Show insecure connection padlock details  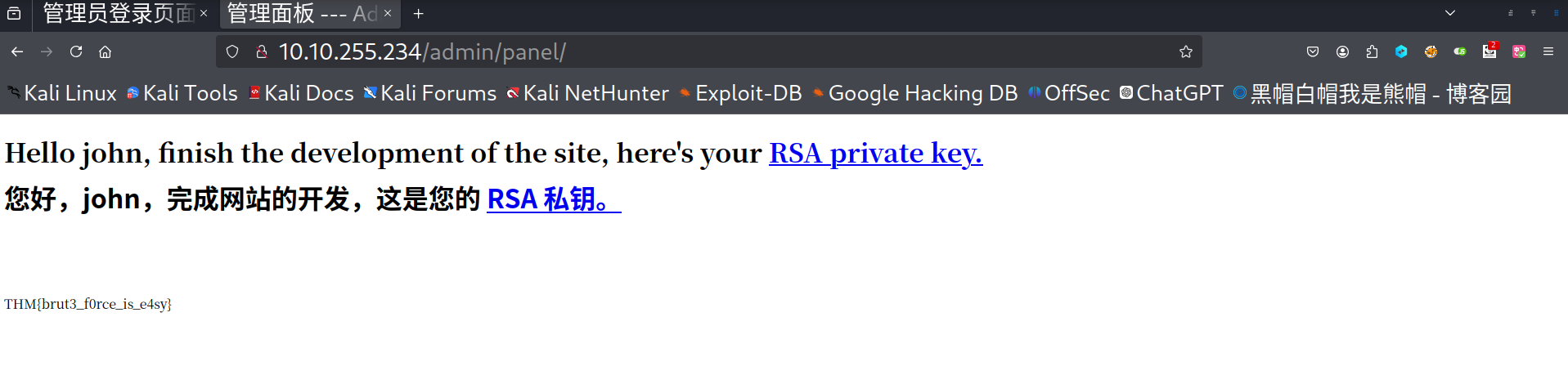[262, 51]
